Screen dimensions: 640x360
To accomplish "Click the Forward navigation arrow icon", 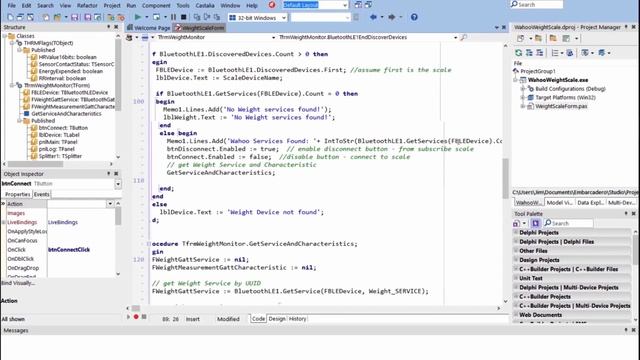I will 392,17.
